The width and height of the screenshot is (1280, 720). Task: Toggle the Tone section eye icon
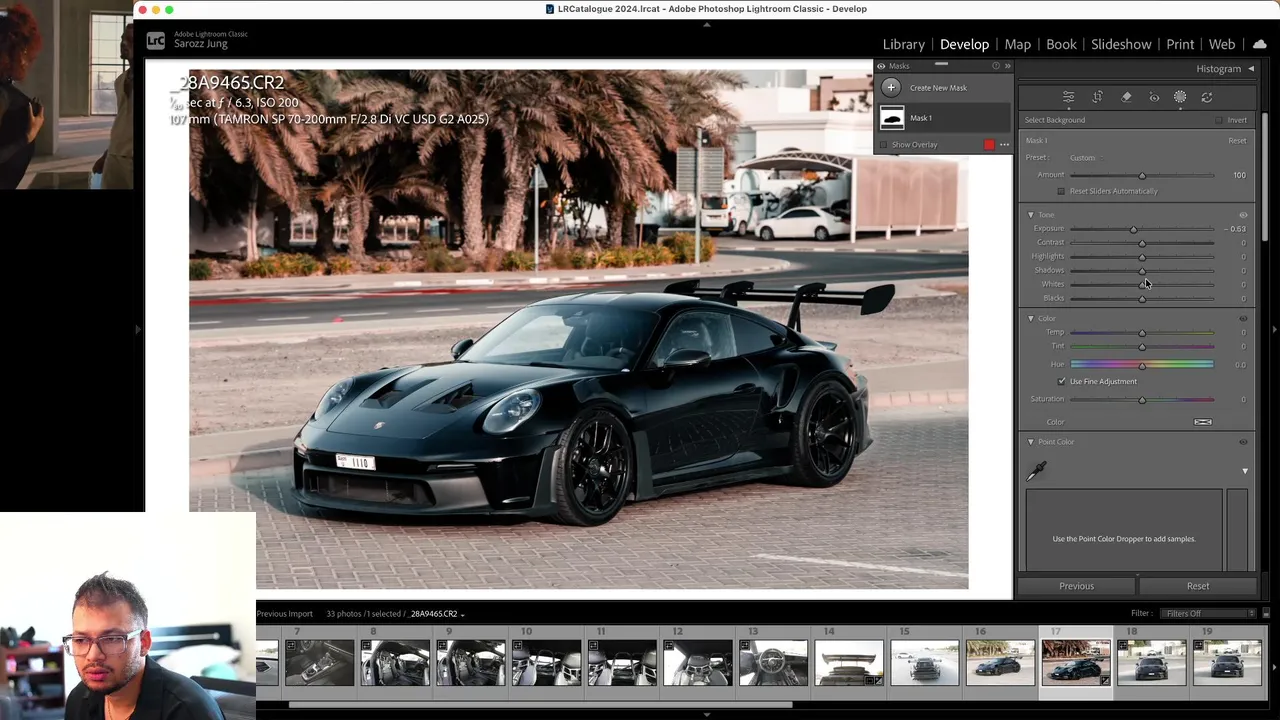tap(1244, 215)
